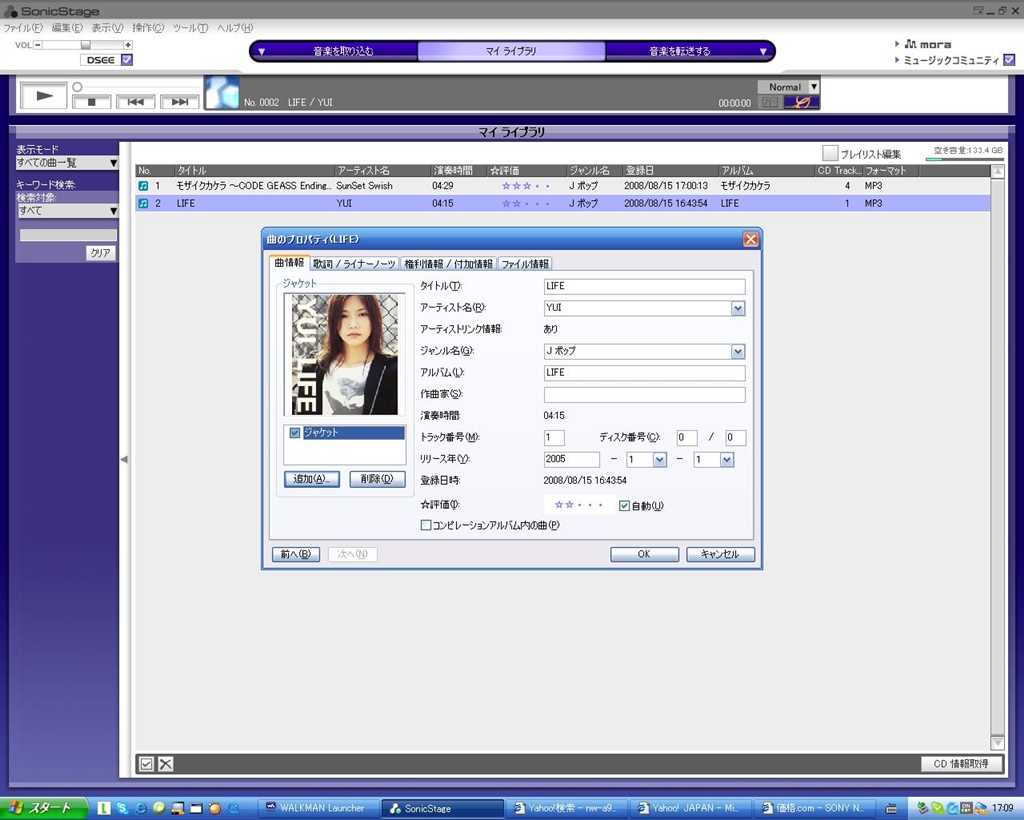Image resolution: width=1024 pixels, height=820 pixels.
Task: Skip to previous track in player
Action: [x=135, y=102]
